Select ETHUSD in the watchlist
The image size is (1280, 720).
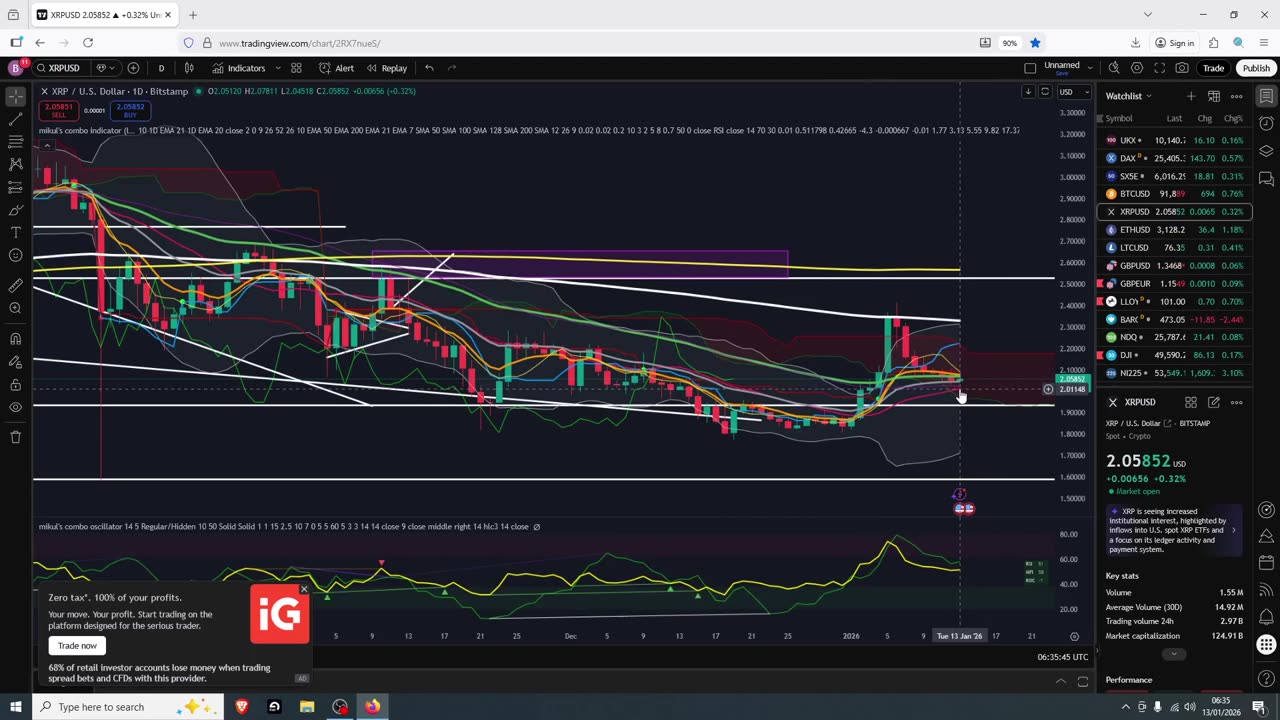(1175, 230)
